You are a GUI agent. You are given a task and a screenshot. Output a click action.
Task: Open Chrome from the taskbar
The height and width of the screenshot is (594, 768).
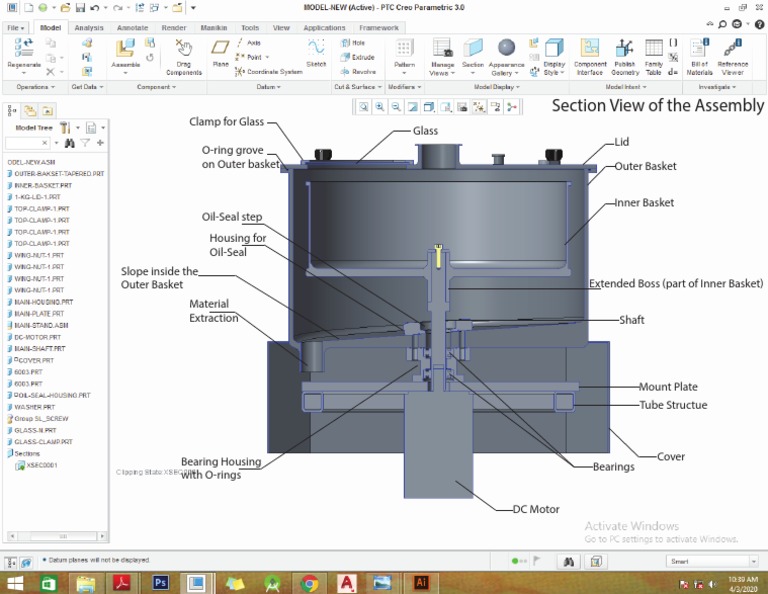pos(309,583)
